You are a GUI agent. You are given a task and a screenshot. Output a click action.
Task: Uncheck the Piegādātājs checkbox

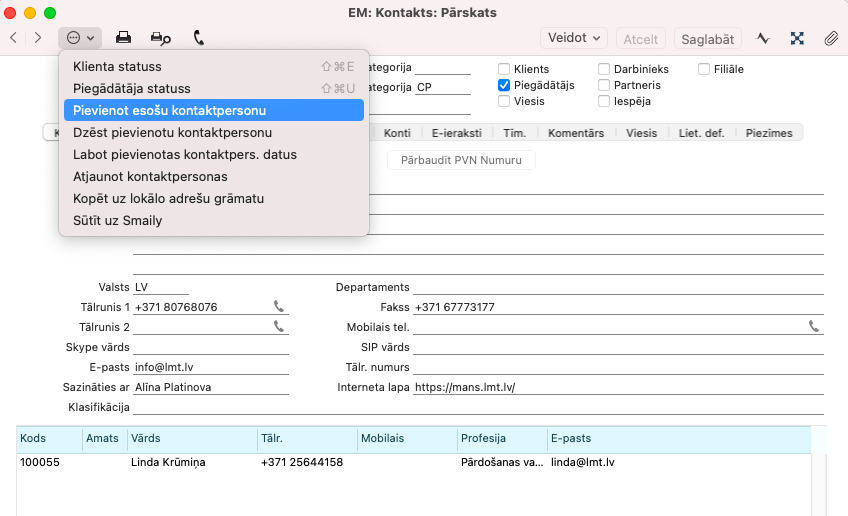[505, 85]
